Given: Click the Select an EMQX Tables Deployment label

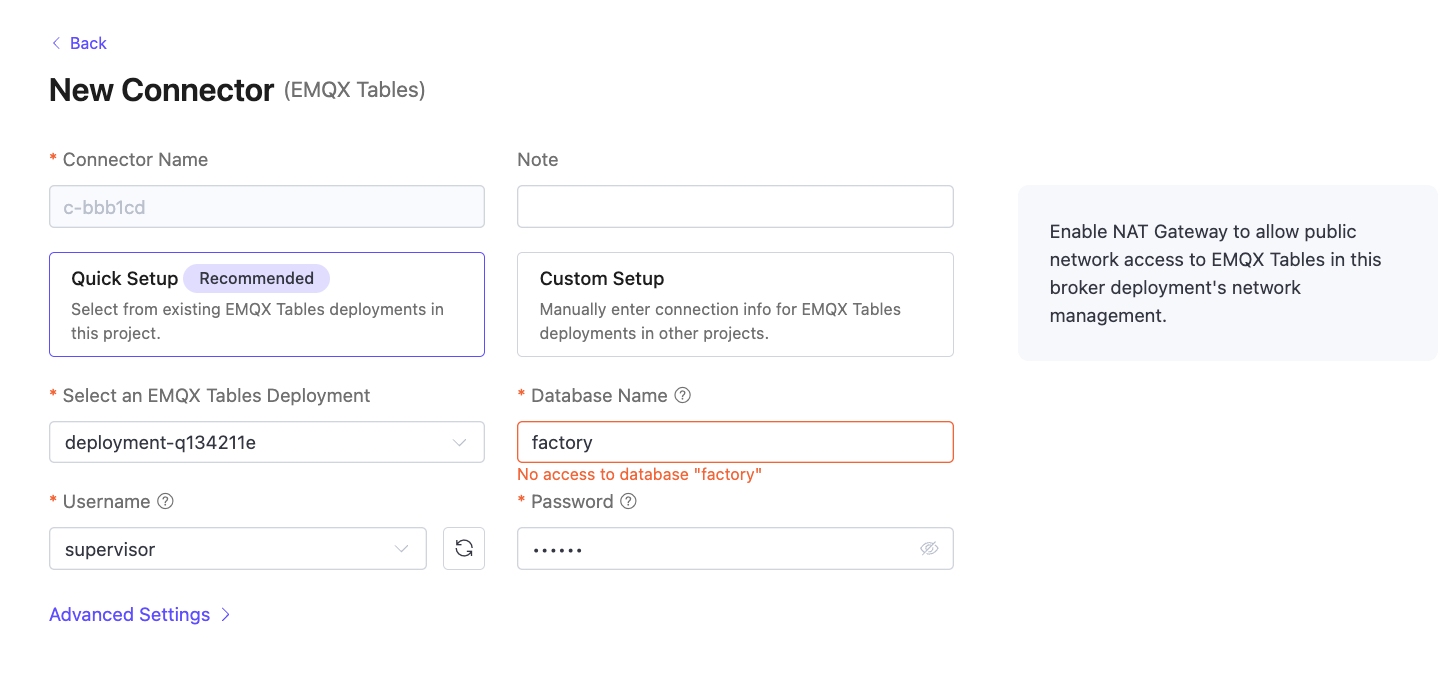Looking at the screenshot, I should pos(216,395).
